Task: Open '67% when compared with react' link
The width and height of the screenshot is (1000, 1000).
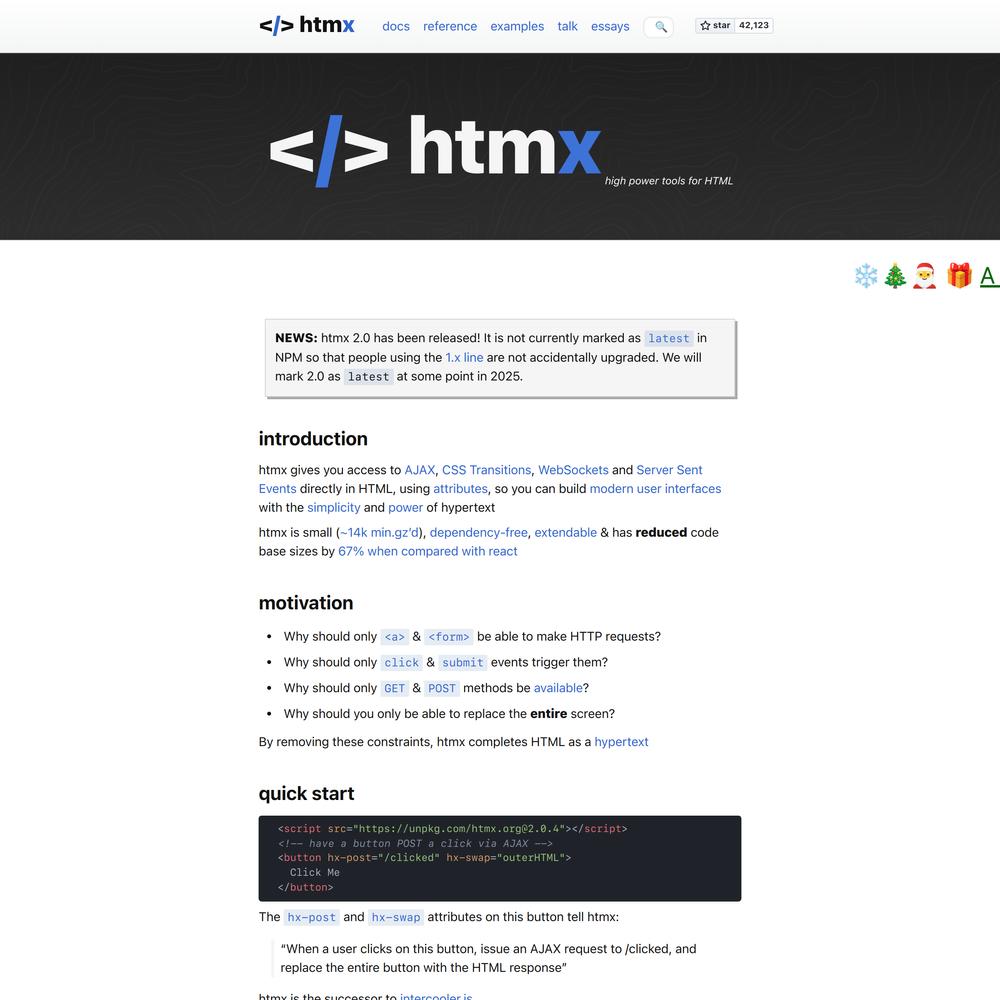Action: pos(427,551)
